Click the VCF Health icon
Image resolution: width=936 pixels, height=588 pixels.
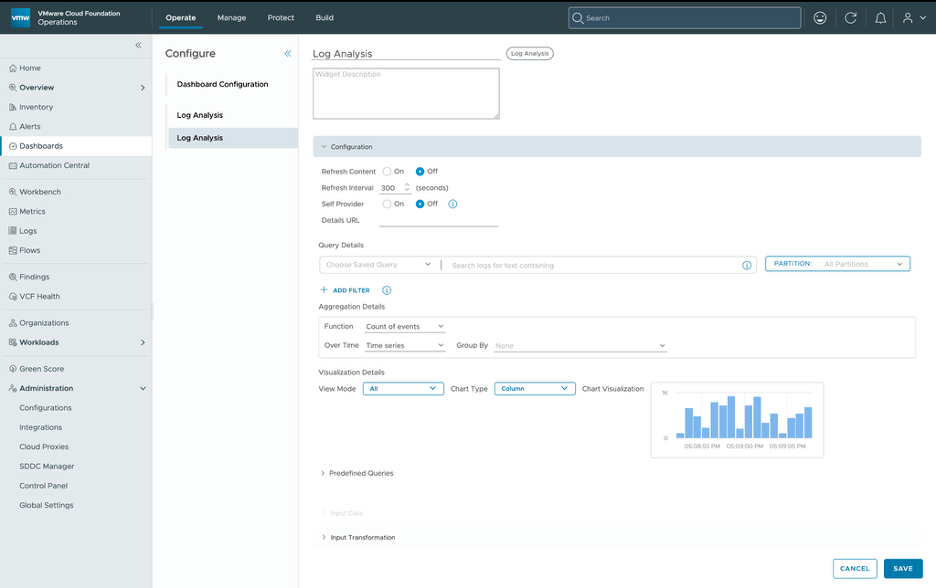point(13,296)
